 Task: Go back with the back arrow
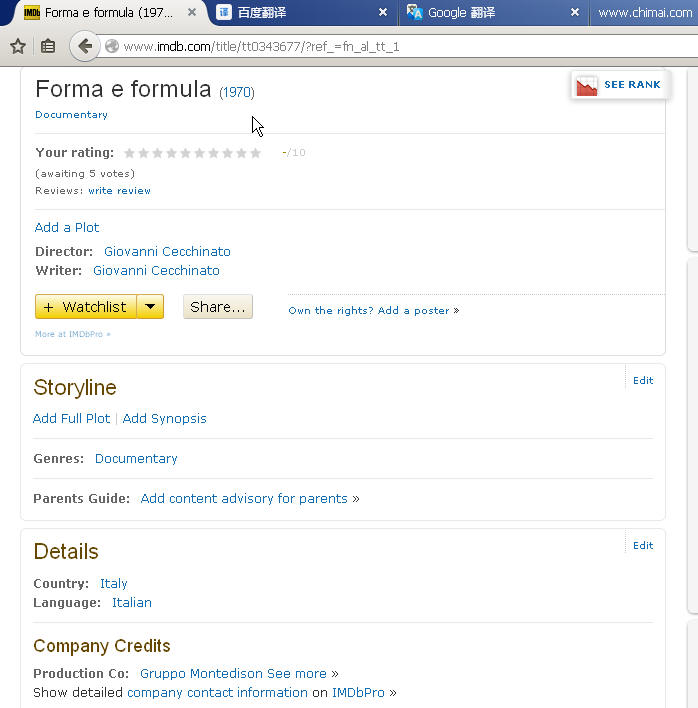point(84,46)
